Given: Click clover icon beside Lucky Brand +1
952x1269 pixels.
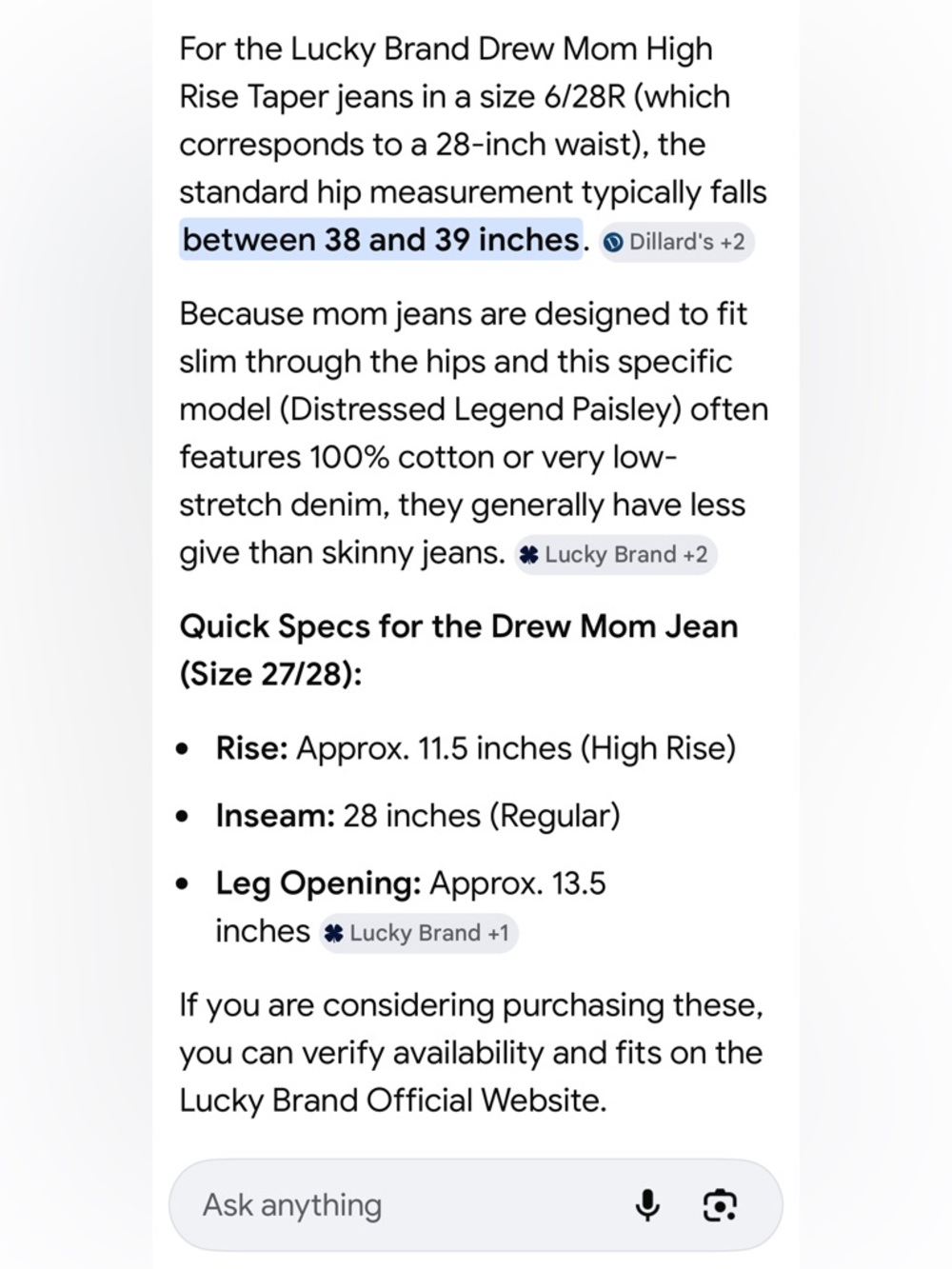Looking at the screenshot, I should point(333,933).
